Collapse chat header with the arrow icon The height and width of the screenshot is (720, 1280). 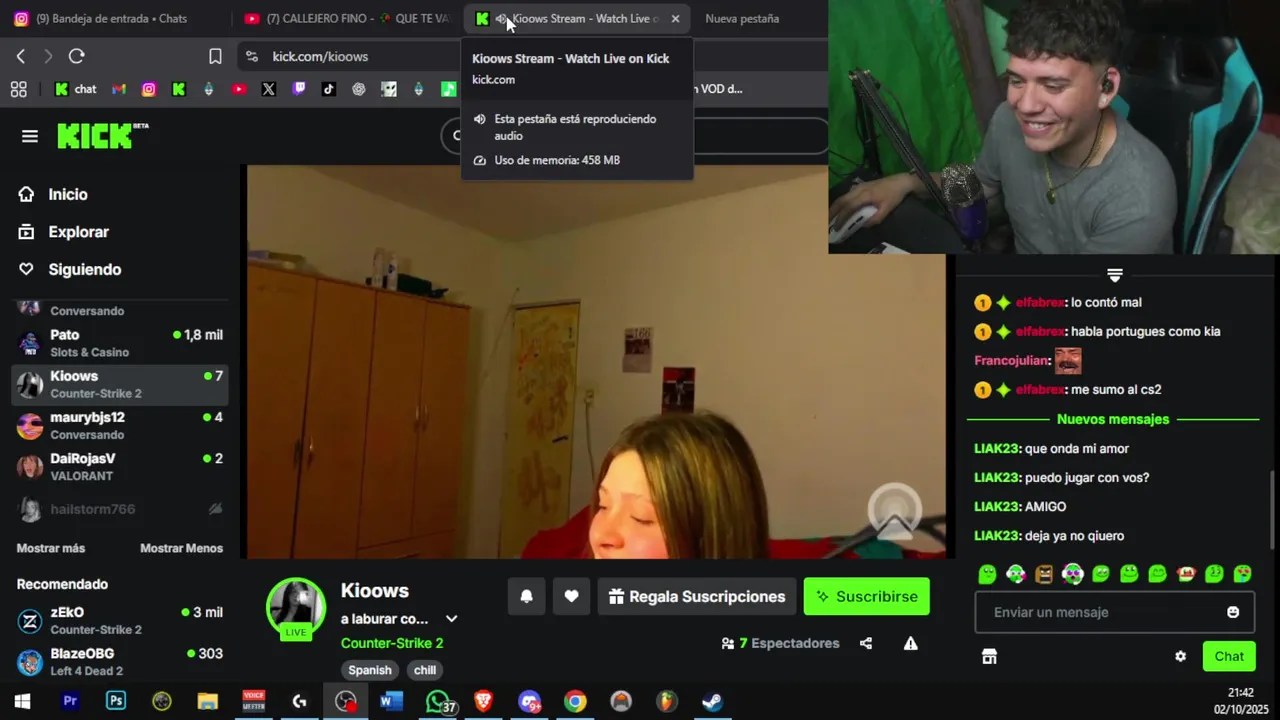[x=1115, y=274]
